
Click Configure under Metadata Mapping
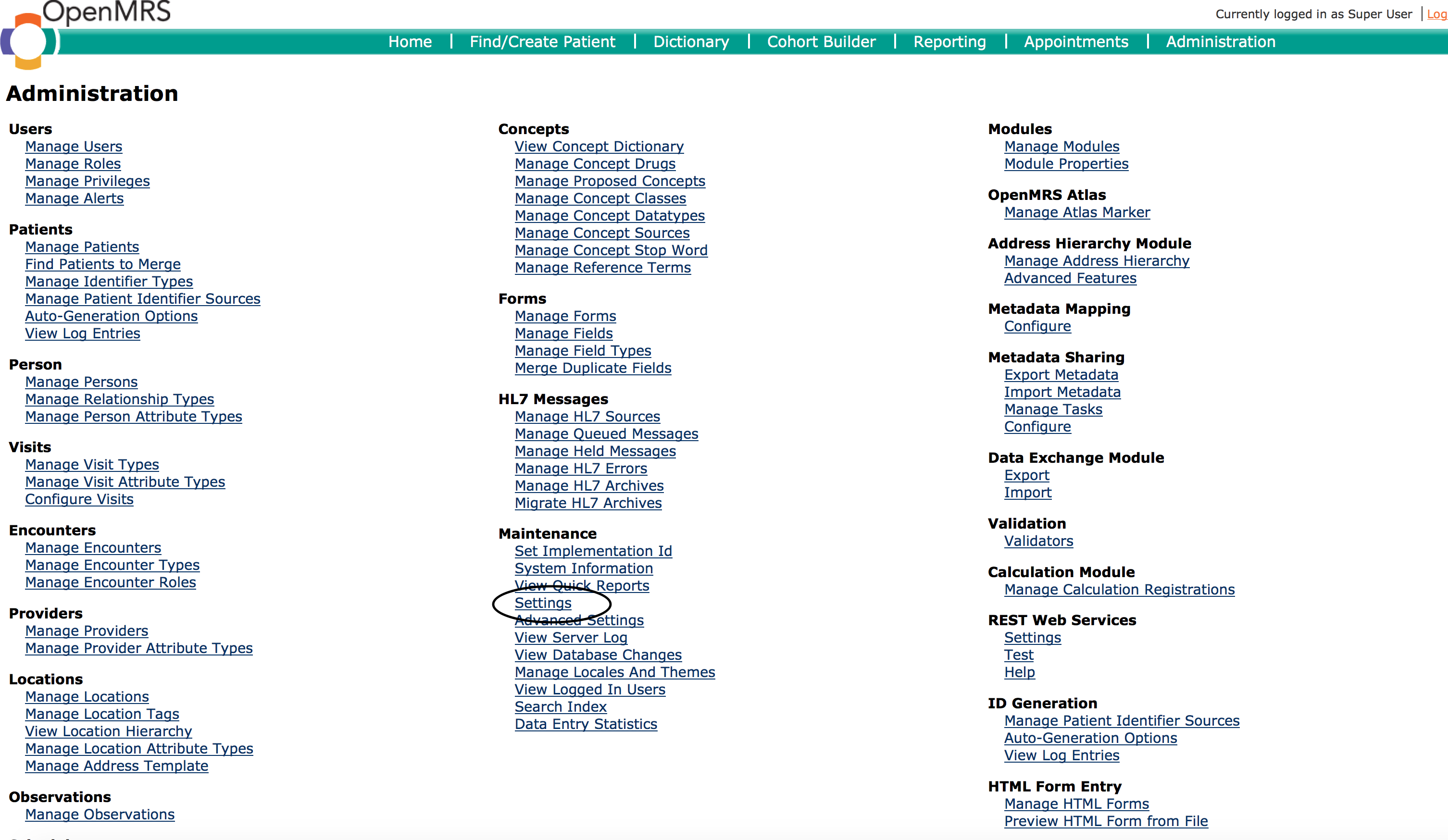[1038, 326]
